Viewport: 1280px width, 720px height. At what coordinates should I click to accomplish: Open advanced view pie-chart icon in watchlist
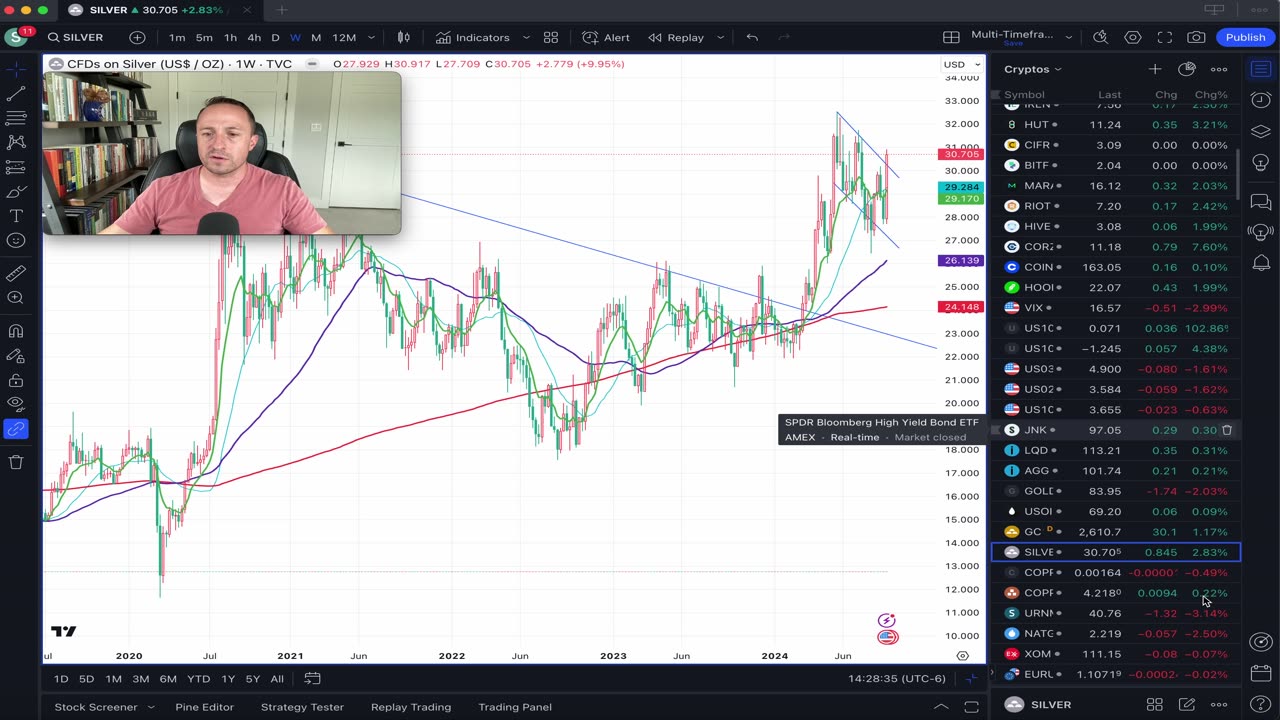(x=1187, y=69)
